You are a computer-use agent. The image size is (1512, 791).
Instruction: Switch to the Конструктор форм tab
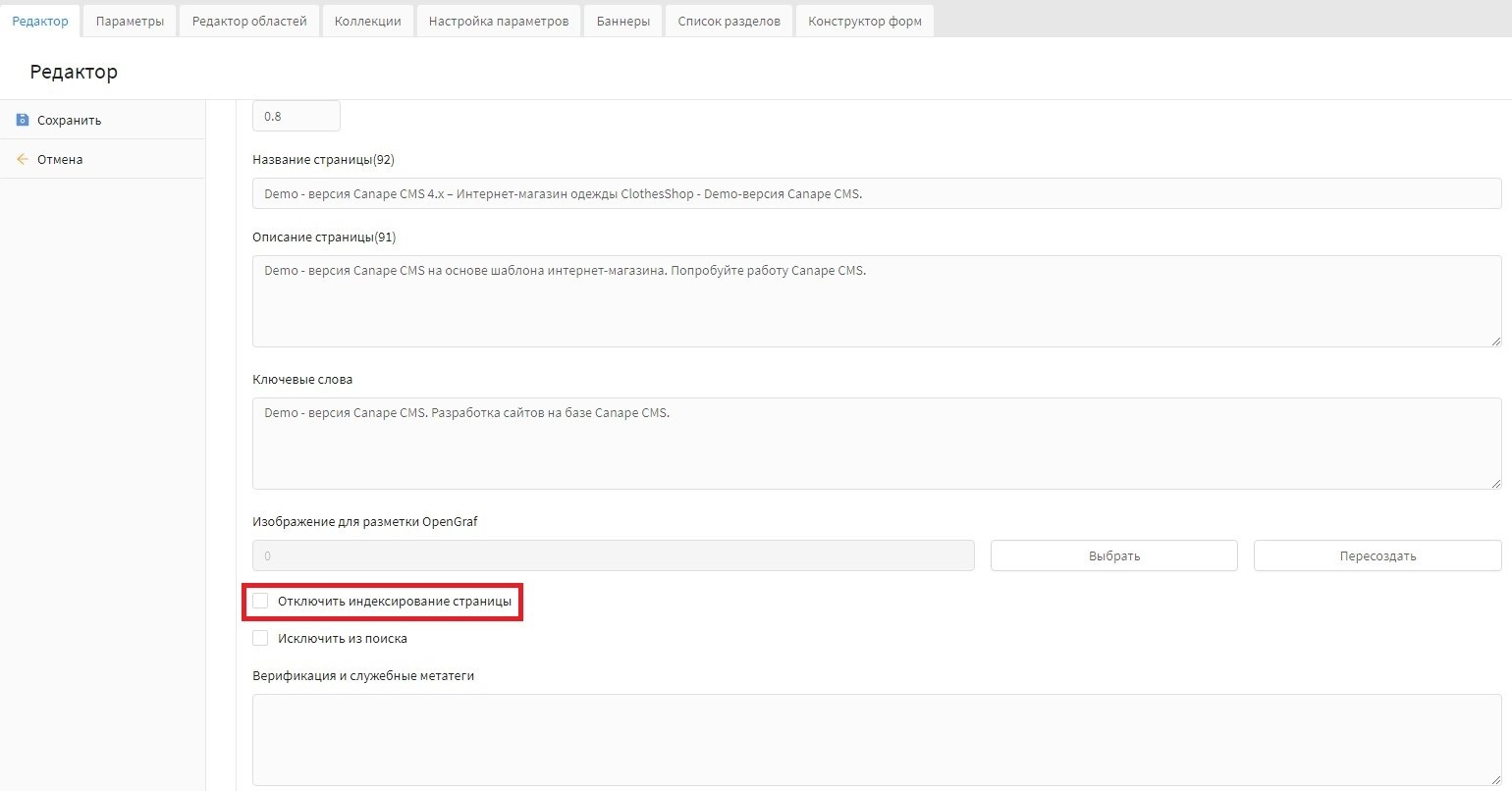864,21
